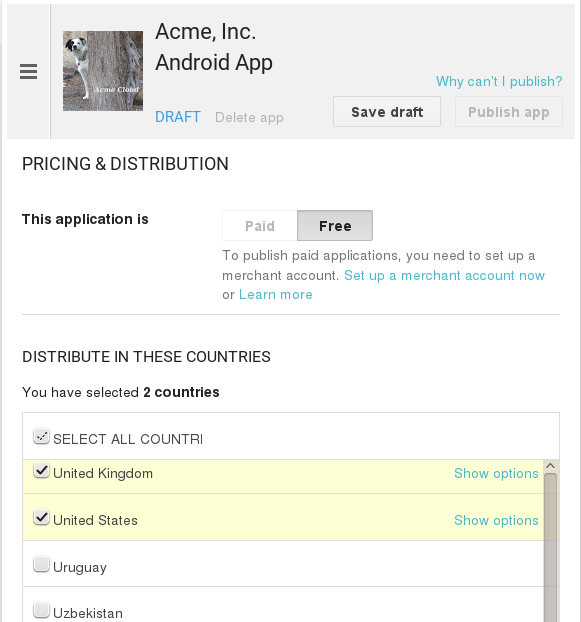Click the Delete app link
The image size is (581, 622).
coord(249,117)
